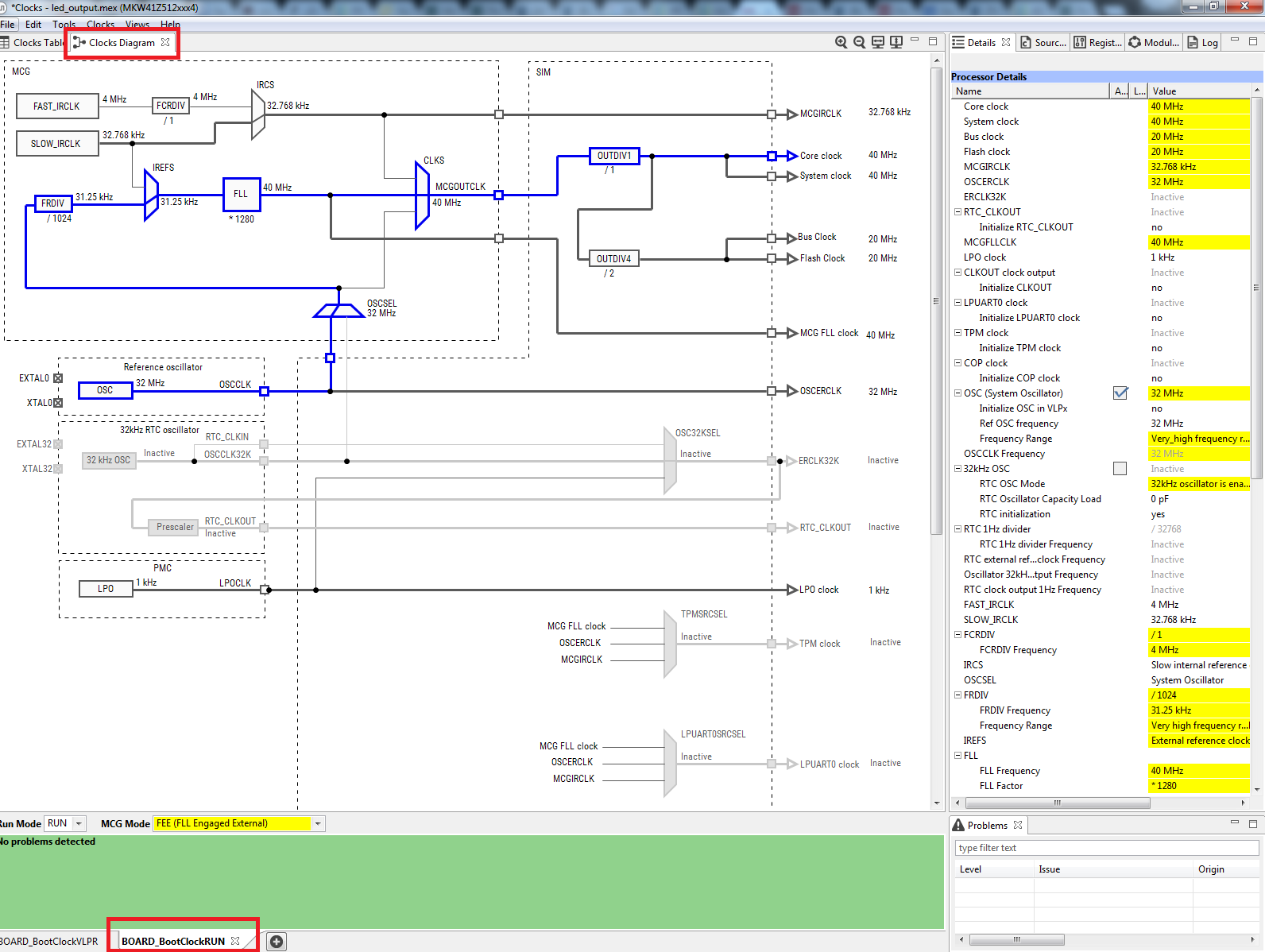Switch to the Registers tab
1265x952 pixels.
pos(1097,43)
